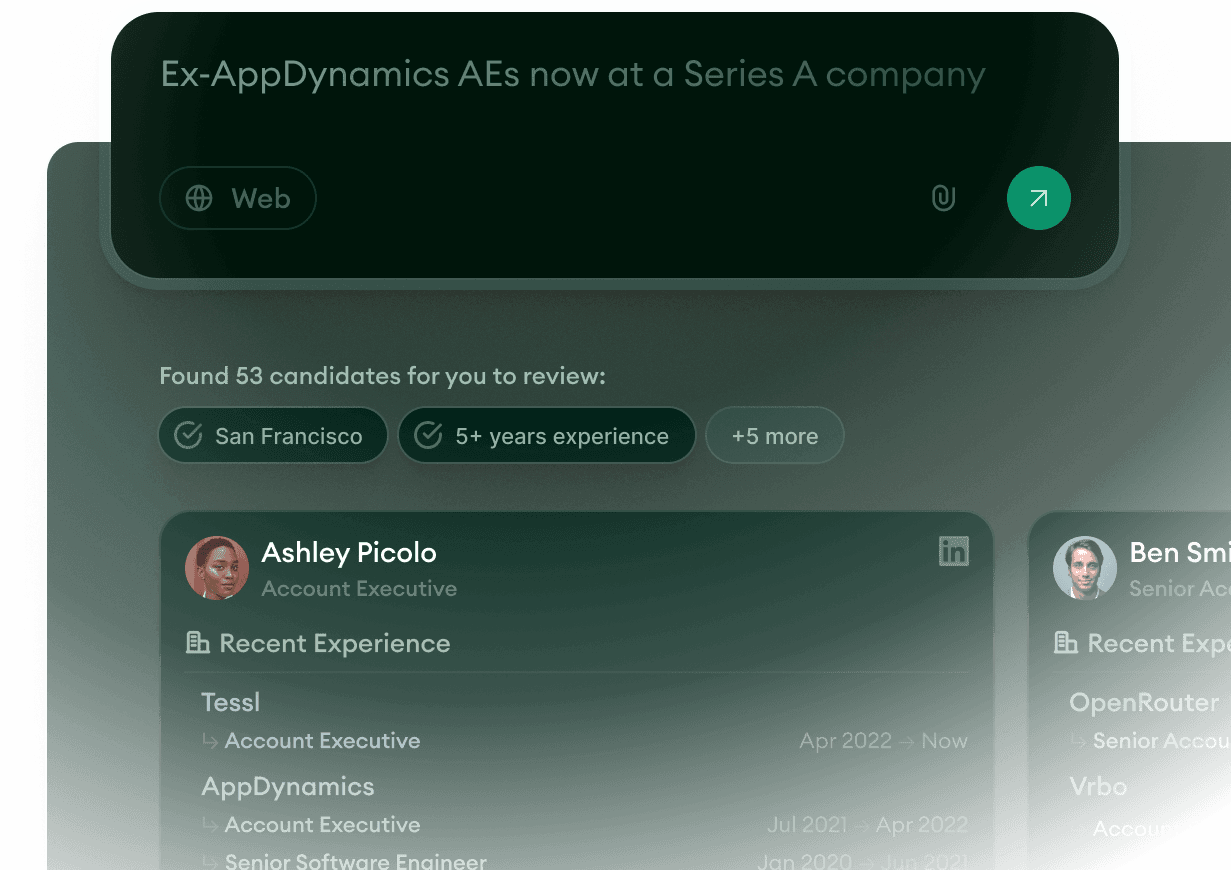Click the green send arrow button
Screen dimensions: 1231x870
click(1038, 198)
